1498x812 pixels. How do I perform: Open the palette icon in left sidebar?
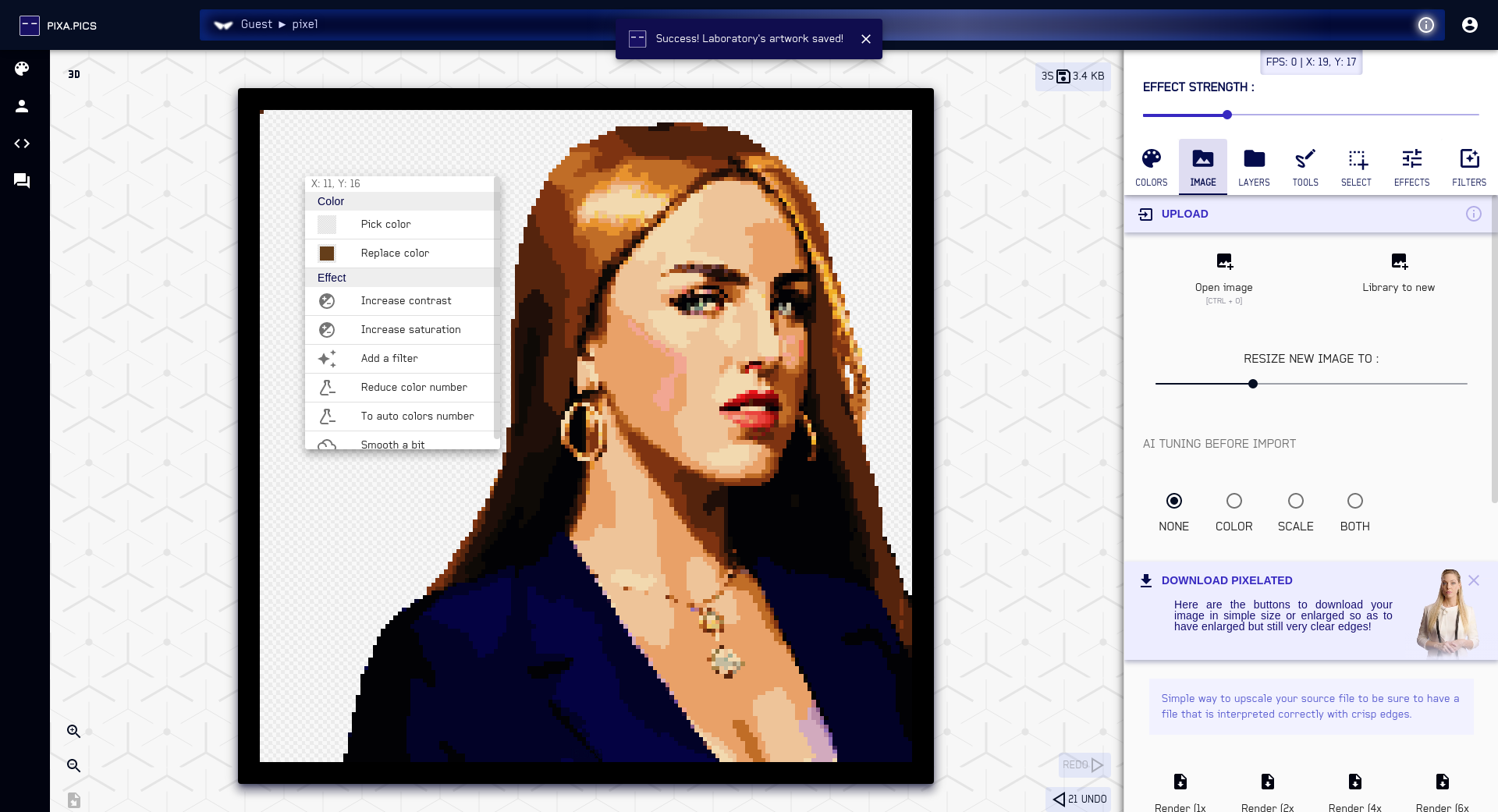[22, 69]
